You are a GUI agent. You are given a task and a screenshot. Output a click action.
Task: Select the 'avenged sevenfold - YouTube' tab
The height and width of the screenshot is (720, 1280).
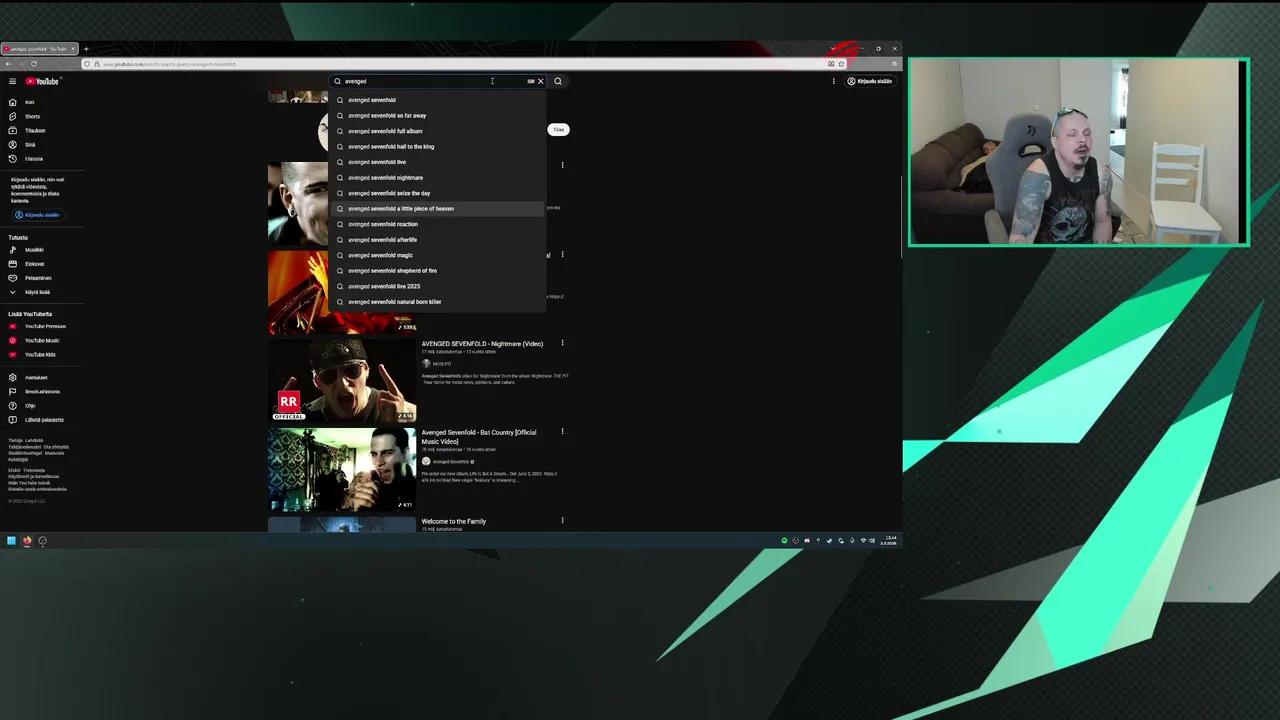(38, 49)
